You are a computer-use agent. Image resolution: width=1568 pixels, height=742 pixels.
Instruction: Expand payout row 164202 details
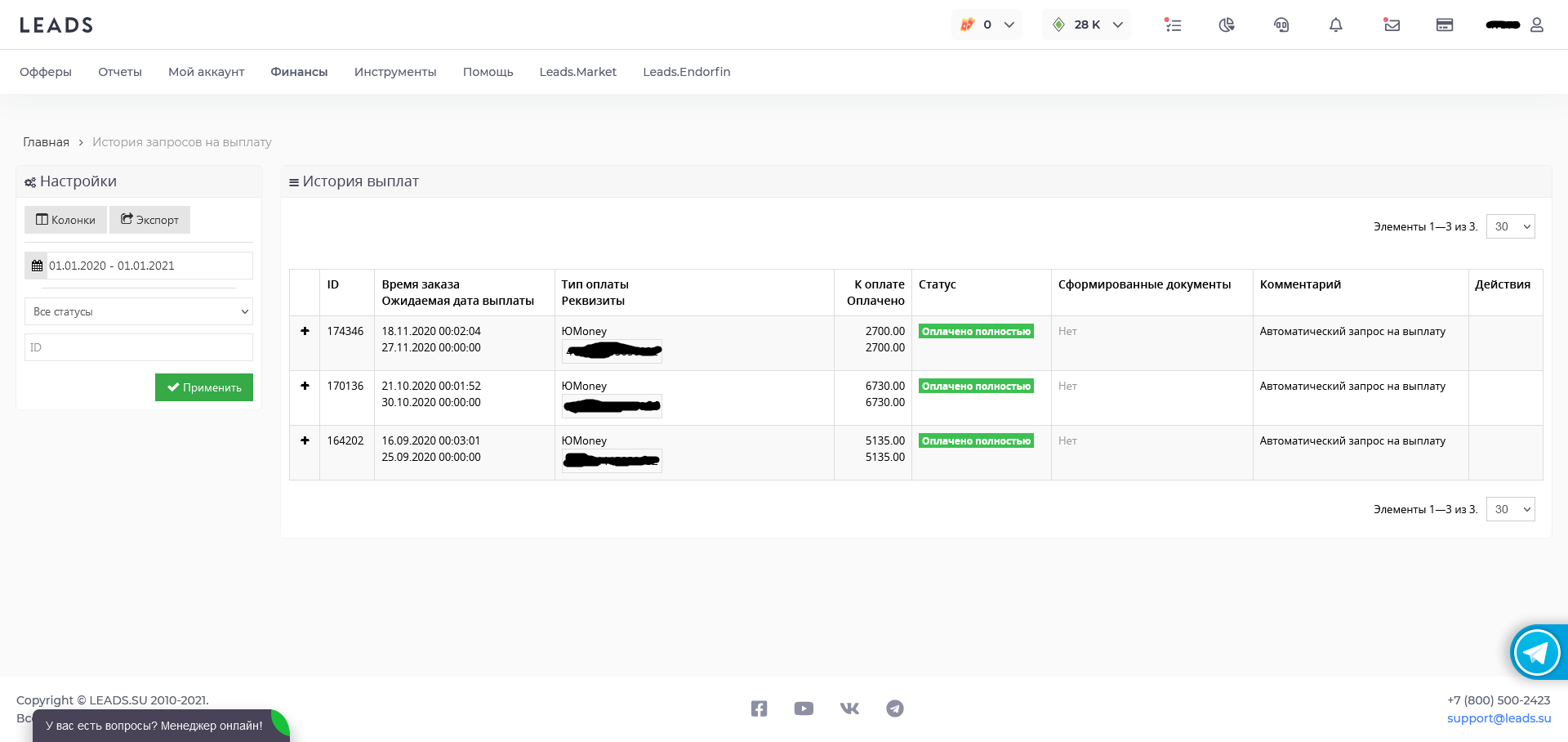[x=305, y=440]
